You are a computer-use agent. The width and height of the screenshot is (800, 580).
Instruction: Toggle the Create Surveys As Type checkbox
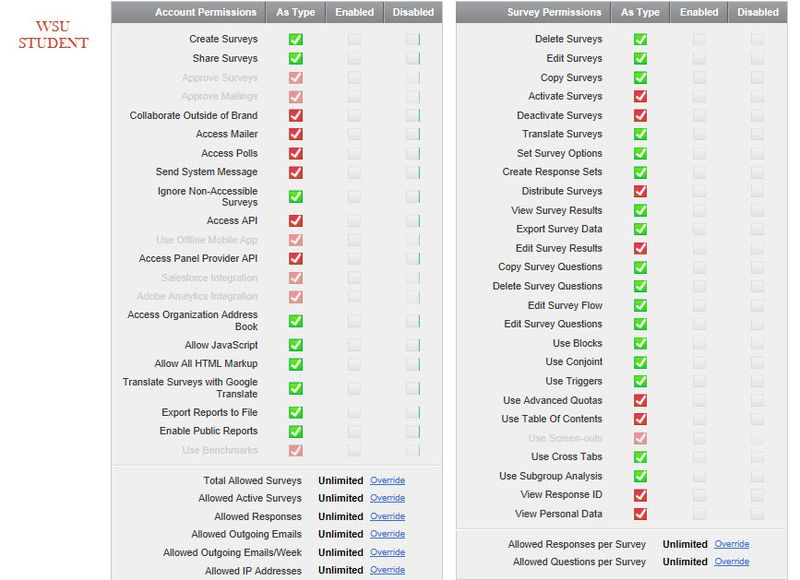coord(295,40)
